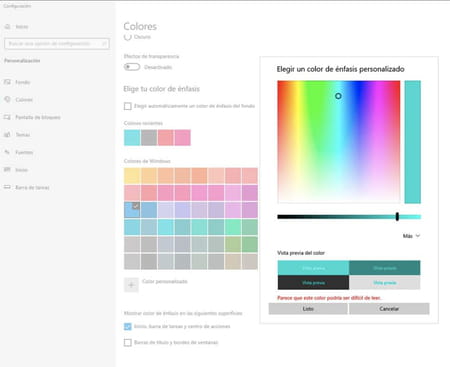Choose the yellow first swatch in Colores de Windows
This screenshot has height=367, width=450.
click(132, 176)
